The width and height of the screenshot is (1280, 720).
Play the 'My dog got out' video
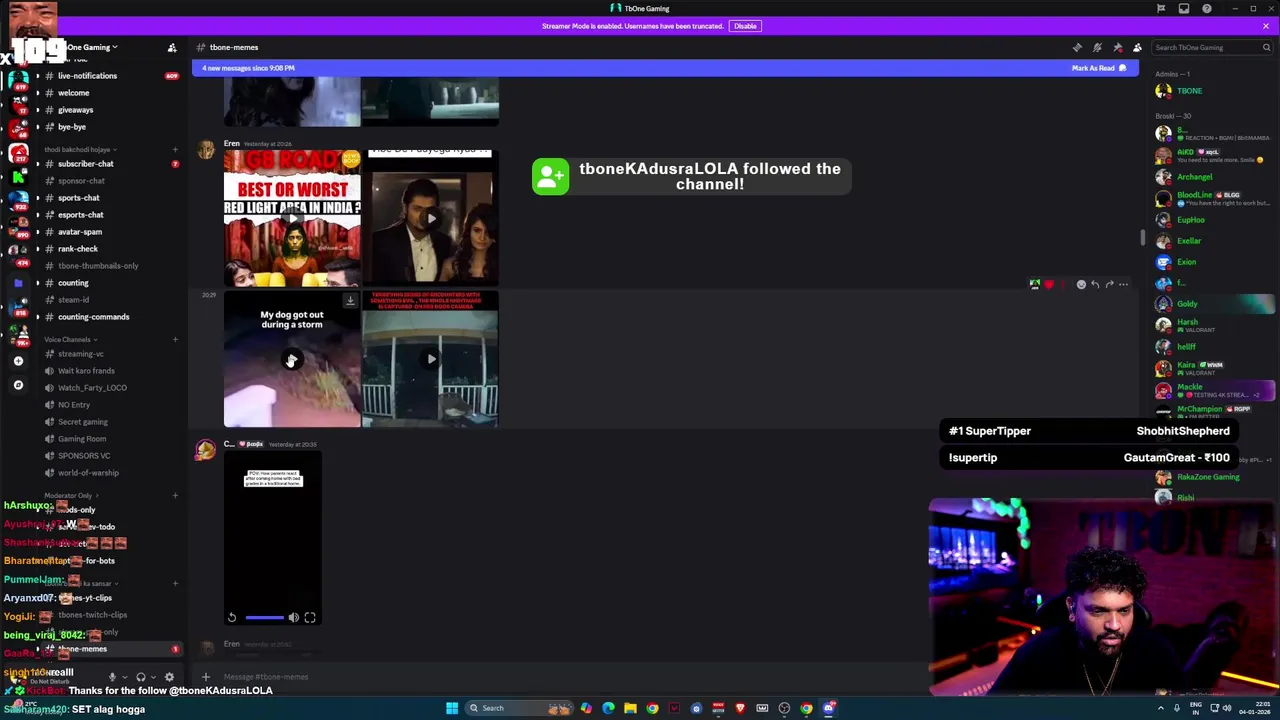[x=291, y=360]
